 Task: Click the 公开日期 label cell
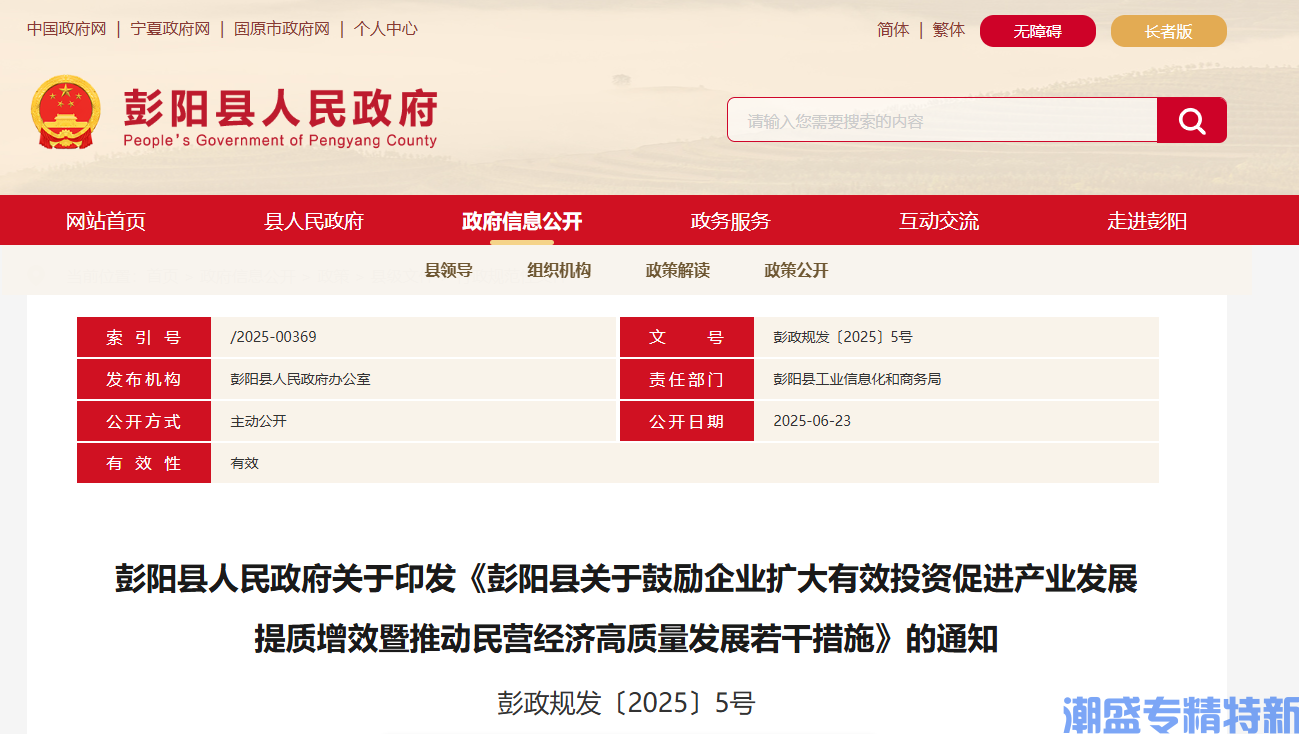(x=687, y=421)
